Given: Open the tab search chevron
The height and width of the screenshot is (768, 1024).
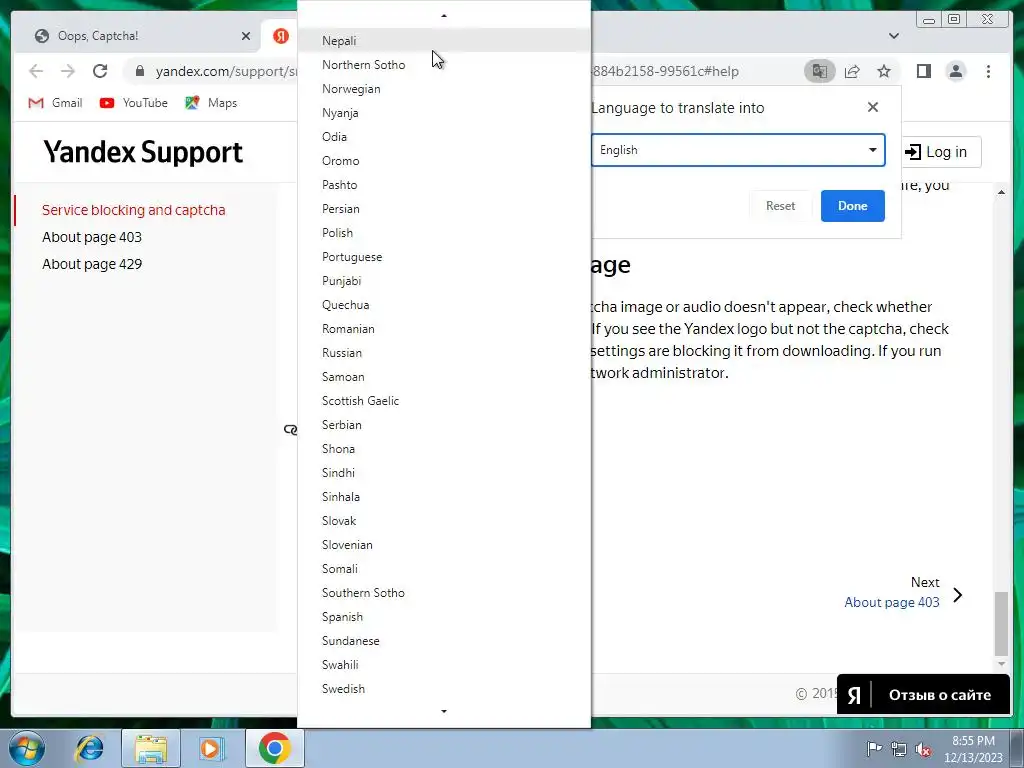Looking at the screenshot, I should [893, 36].
